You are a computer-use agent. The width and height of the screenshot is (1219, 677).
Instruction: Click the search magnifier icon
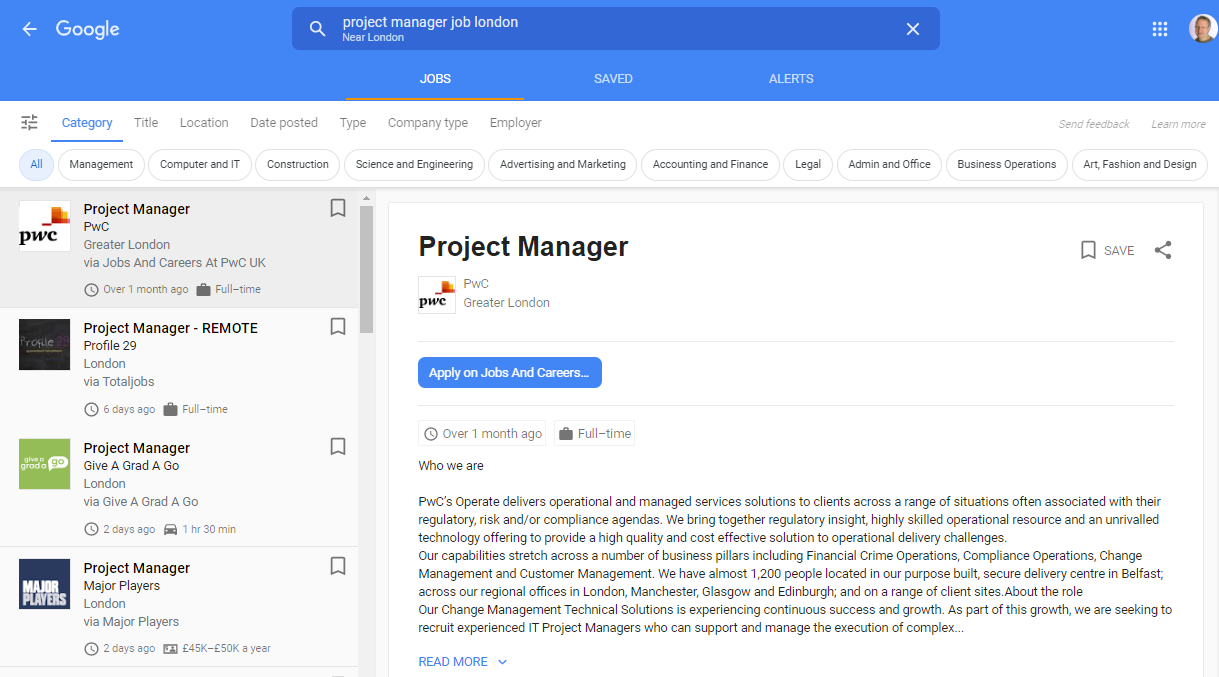317,29
